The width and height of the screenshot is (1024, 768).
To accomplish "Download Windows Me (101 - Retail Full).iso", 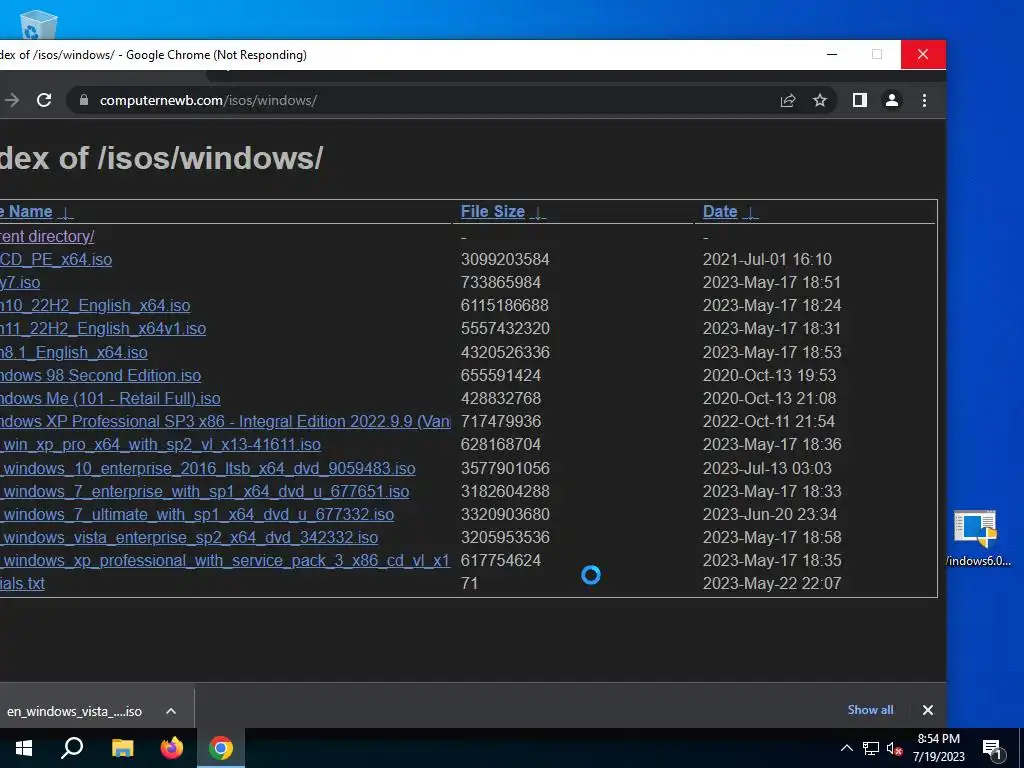I will coord(110,398).
